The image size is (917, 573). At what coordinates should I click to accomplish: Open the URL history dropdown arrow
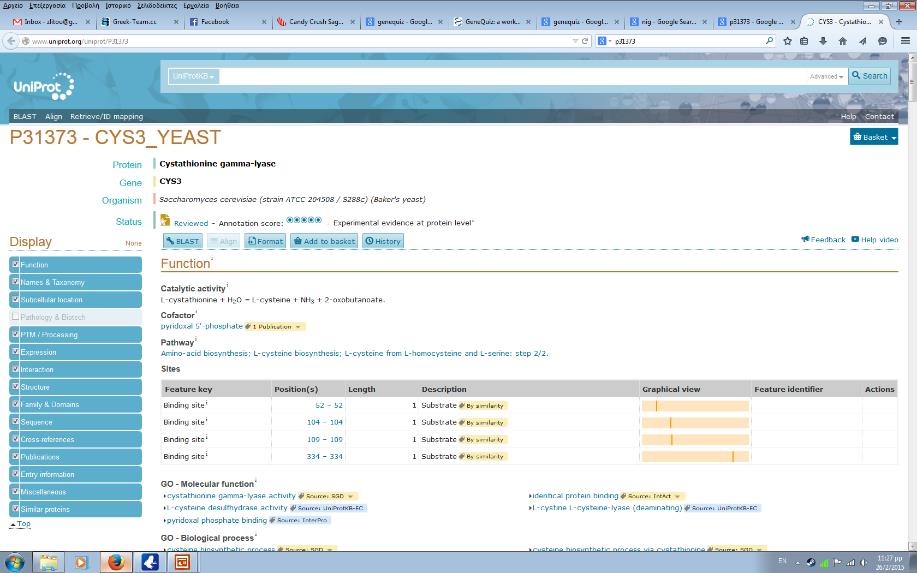point(575,41)
